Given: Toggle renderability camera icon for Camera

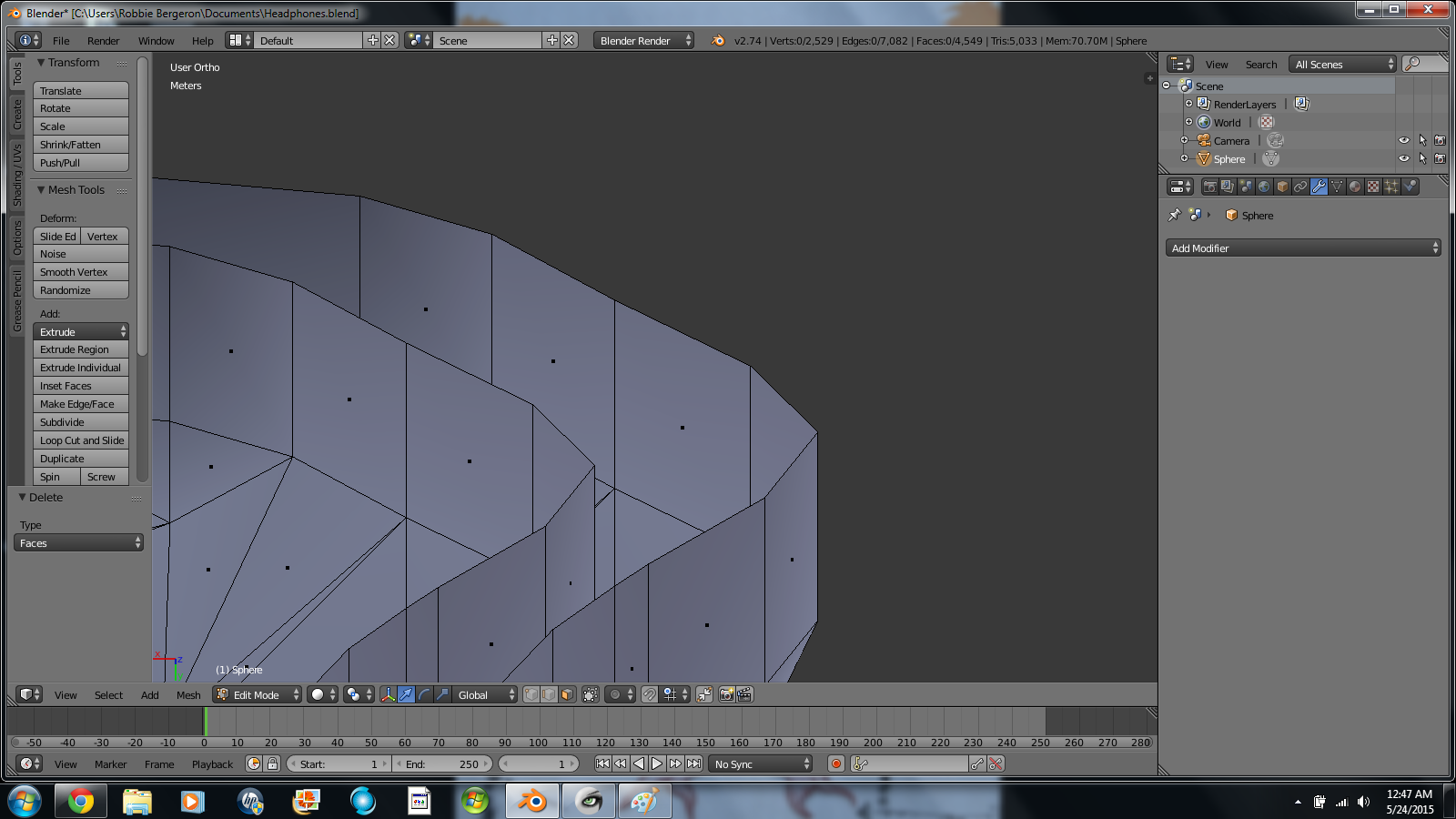Looking at the screenshot, I should 1440,140.
